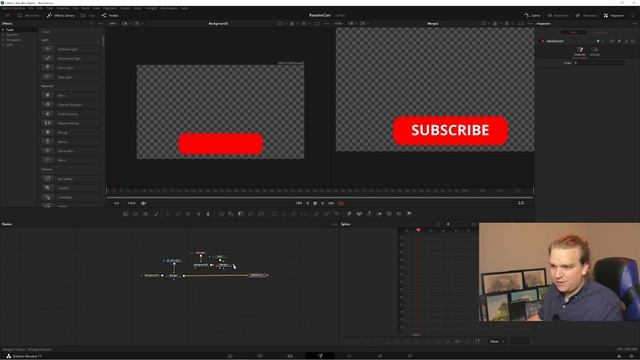
Task: Open the Workspace menu
Action: [169, 8]
